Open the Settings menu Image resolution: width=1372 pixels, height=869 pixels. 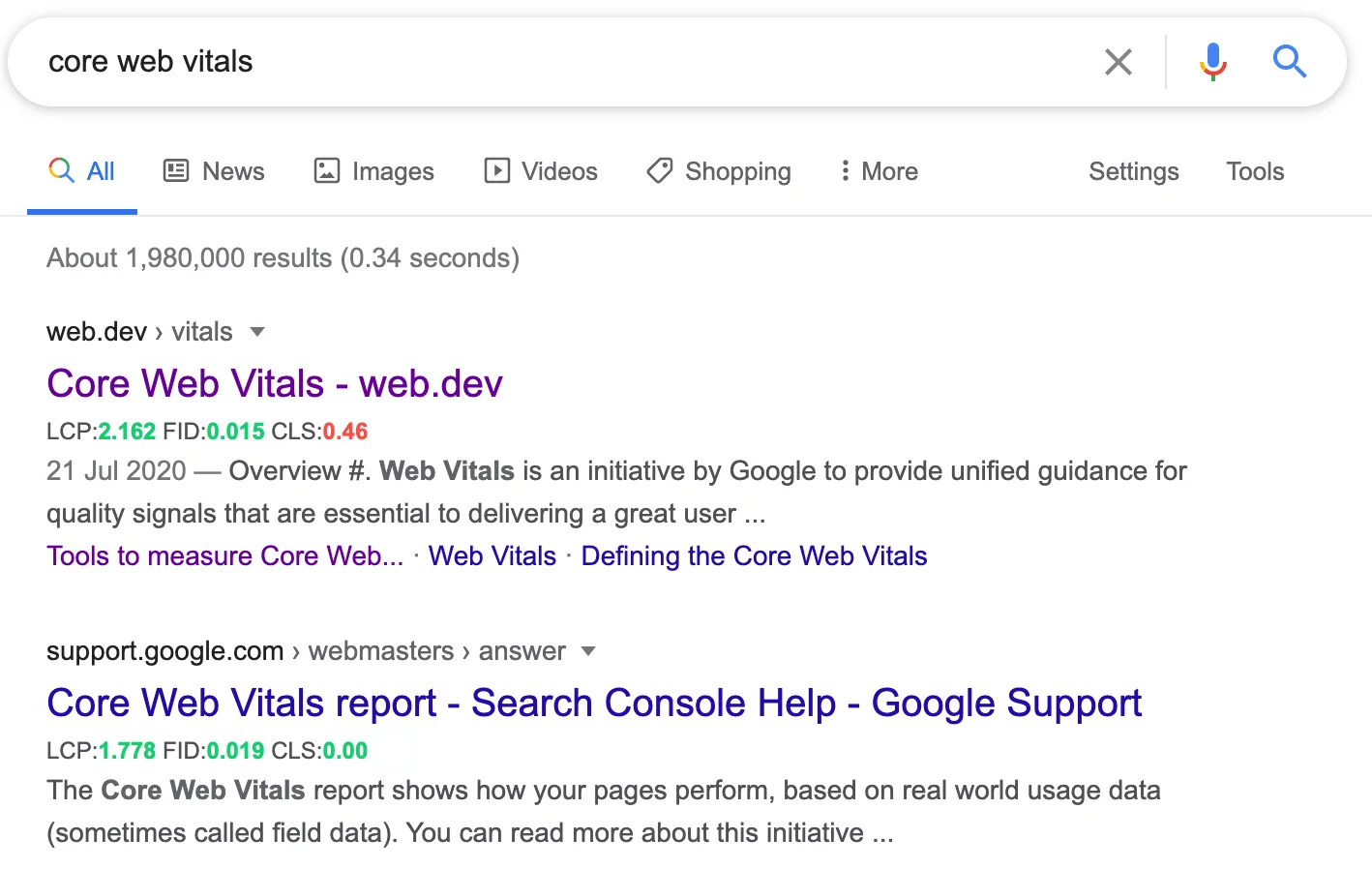click(1133, 170)
